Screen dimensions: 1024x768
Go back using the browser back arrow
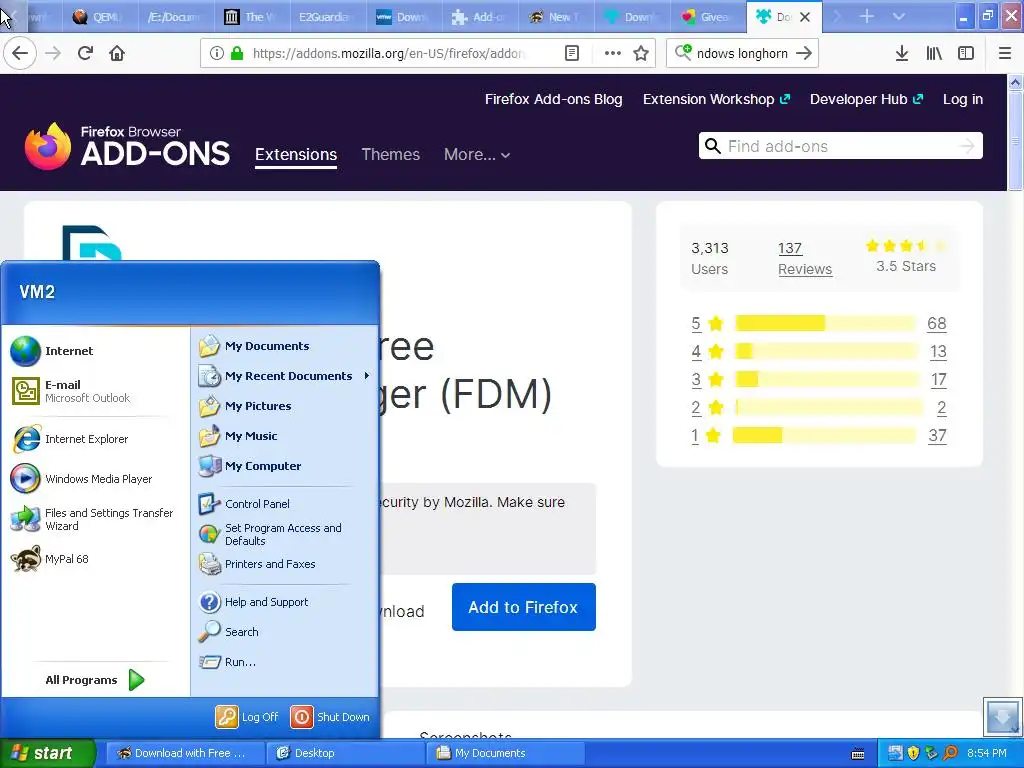click(20, 53)
